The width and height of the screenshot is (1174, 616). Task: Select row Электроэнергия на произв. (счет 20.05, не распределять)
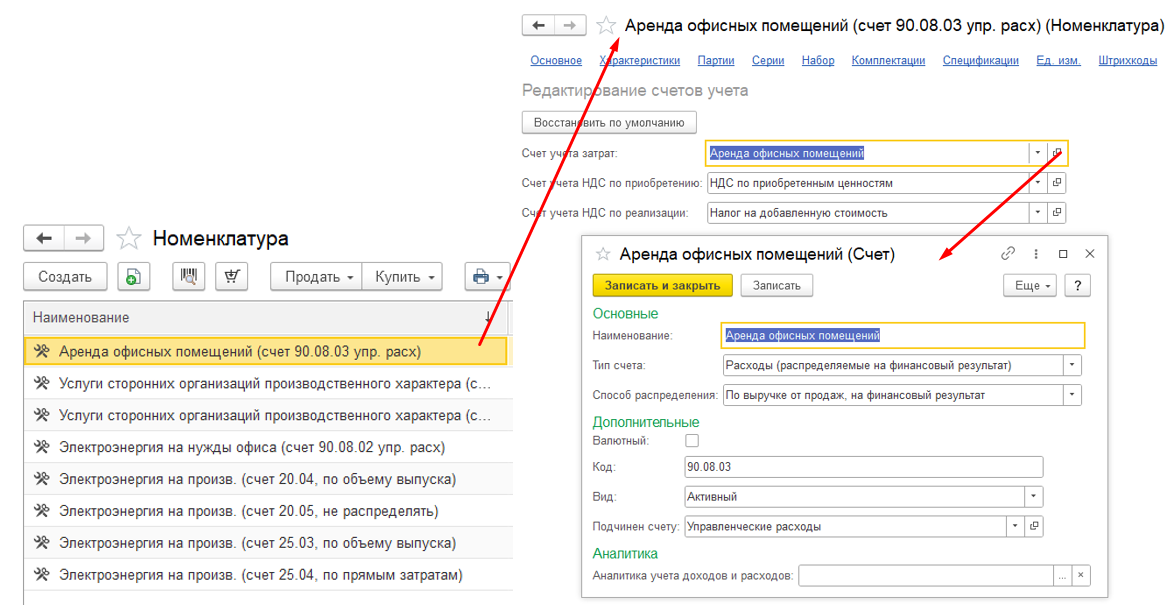268,511
